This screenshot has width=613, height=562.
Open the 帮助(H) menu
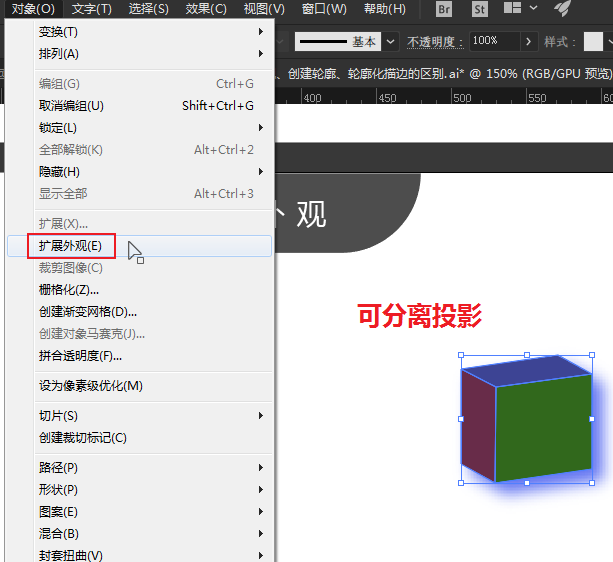(x=385, y=9)
